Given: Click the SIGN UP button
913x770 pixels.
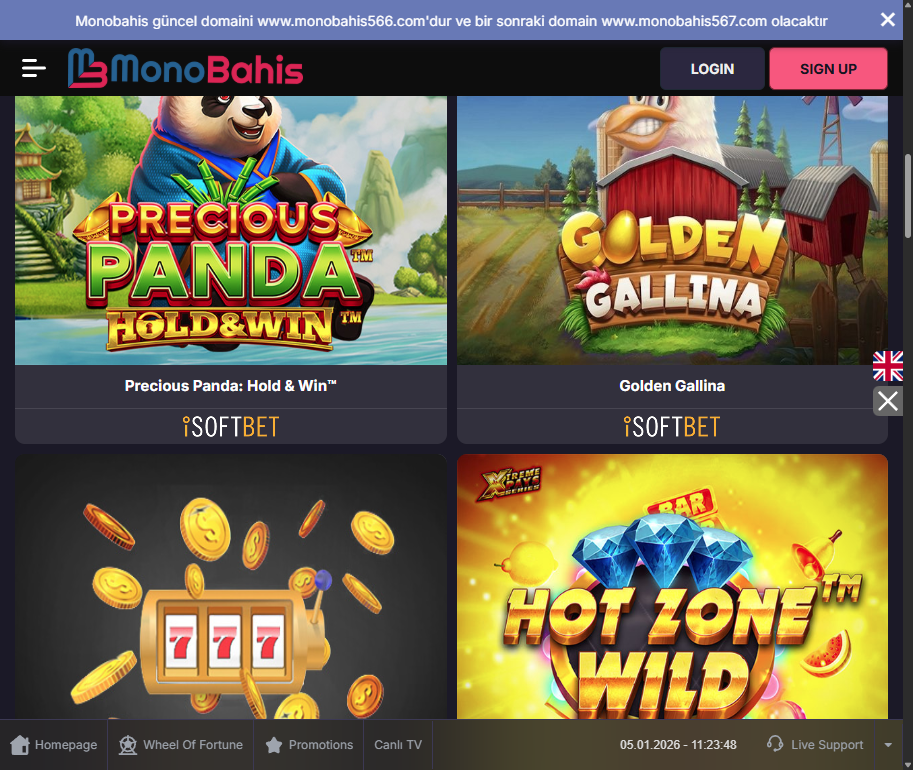Looking at the screenshot, I should (828, 69).
